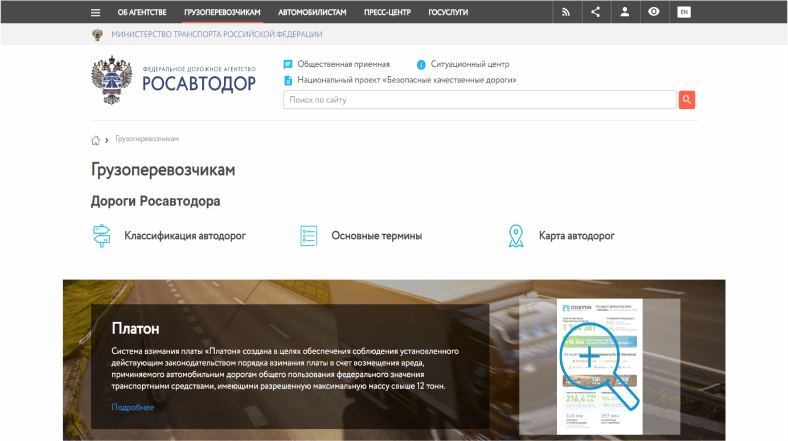Open АВТОМОБИЛИСТАМ menu
This screenshot has height=441, width=788.
(x=312, y=13)
